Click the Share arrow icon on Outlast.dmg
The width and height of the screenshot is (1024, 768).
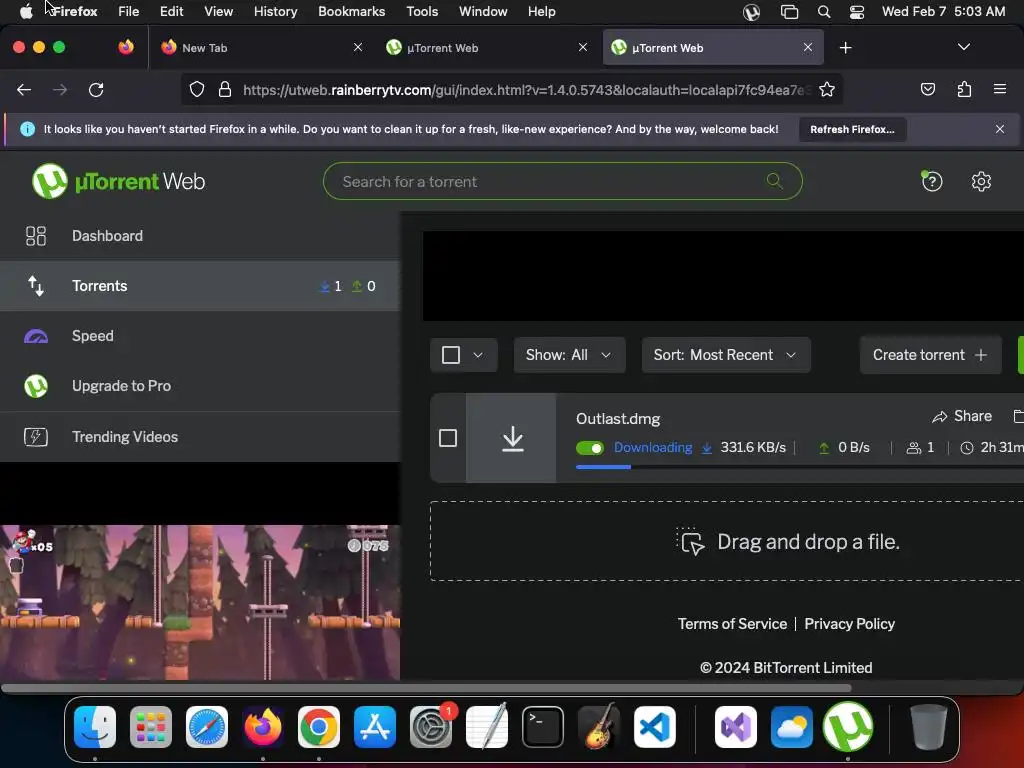click(x=940, y=417)
